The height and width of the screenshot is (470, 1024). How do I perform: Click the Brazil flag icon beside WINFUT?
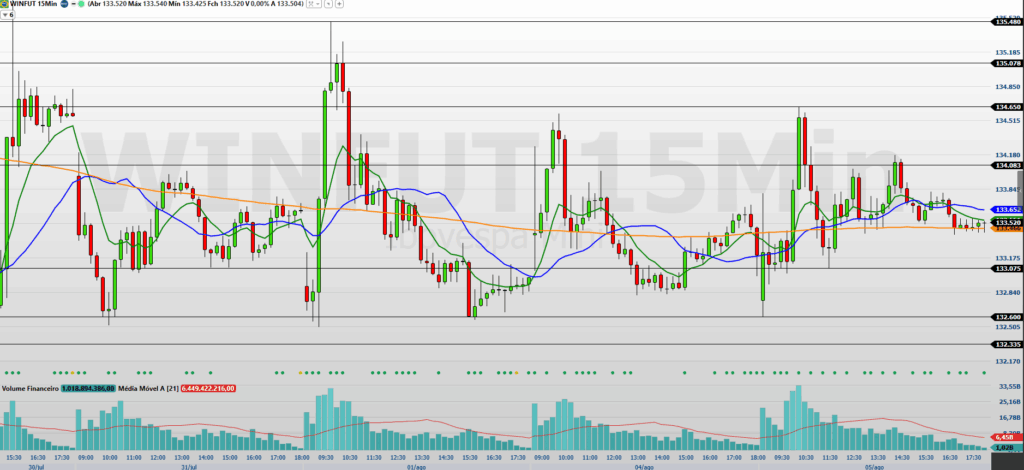5,4
